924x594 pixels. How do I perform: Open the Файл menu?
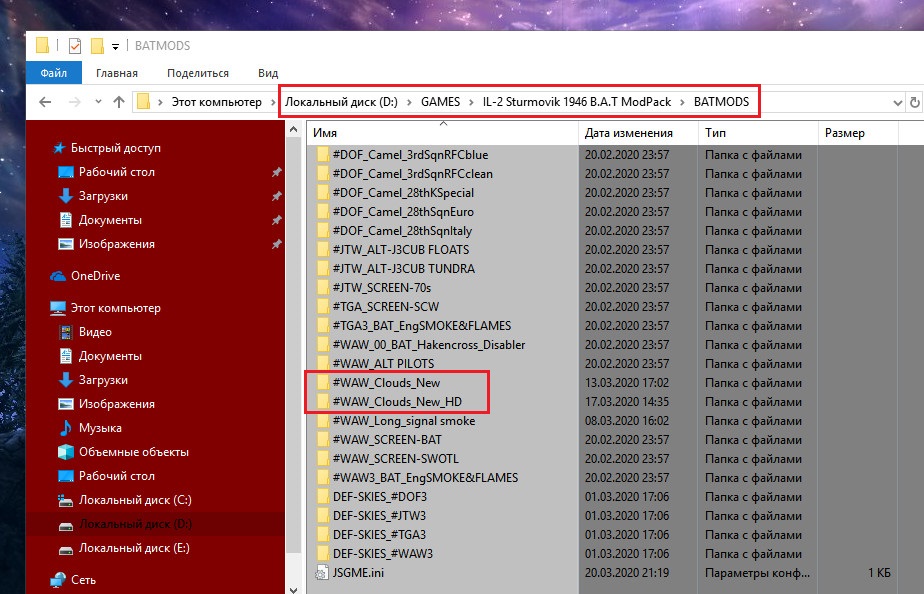(x=54, y=73)
